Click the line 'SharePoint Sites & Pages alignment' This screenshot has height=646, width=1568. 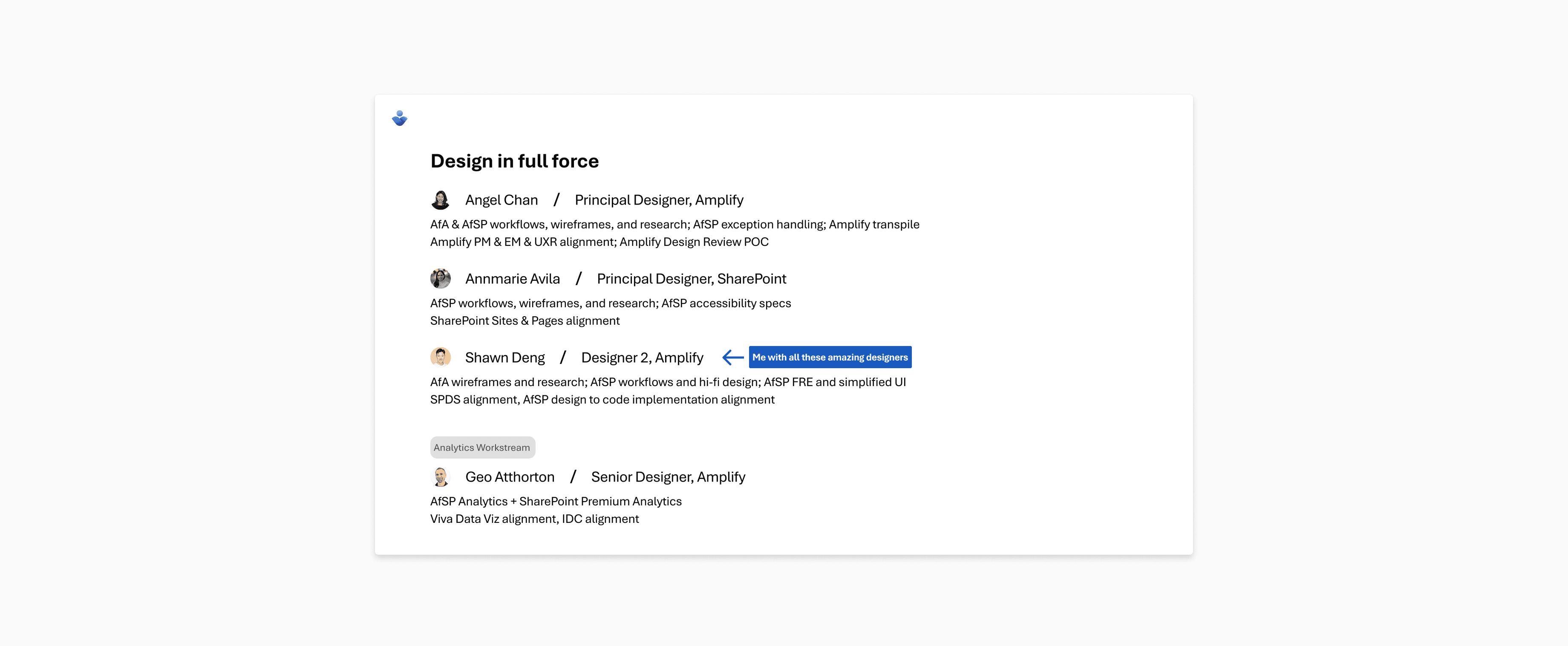pos(525,321)
